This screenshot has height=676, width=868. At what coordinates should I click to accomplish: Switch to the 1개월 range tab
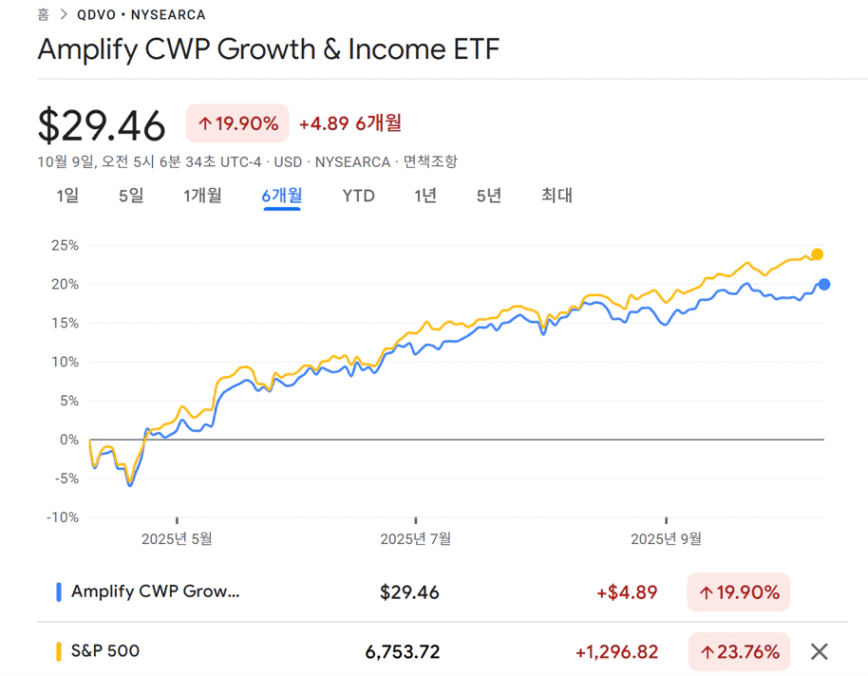click(x=203, y=196)
